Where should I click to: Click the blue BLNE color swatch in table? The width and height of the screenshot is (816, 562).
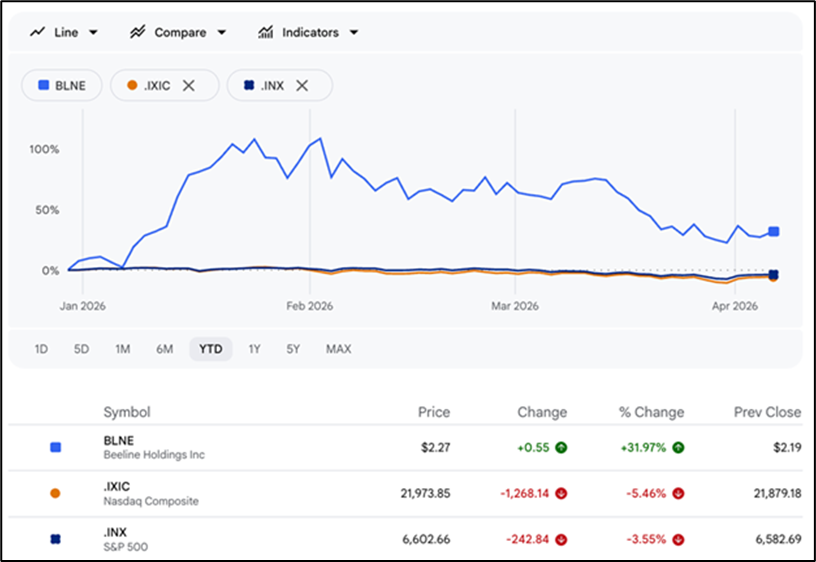[56, 448]
